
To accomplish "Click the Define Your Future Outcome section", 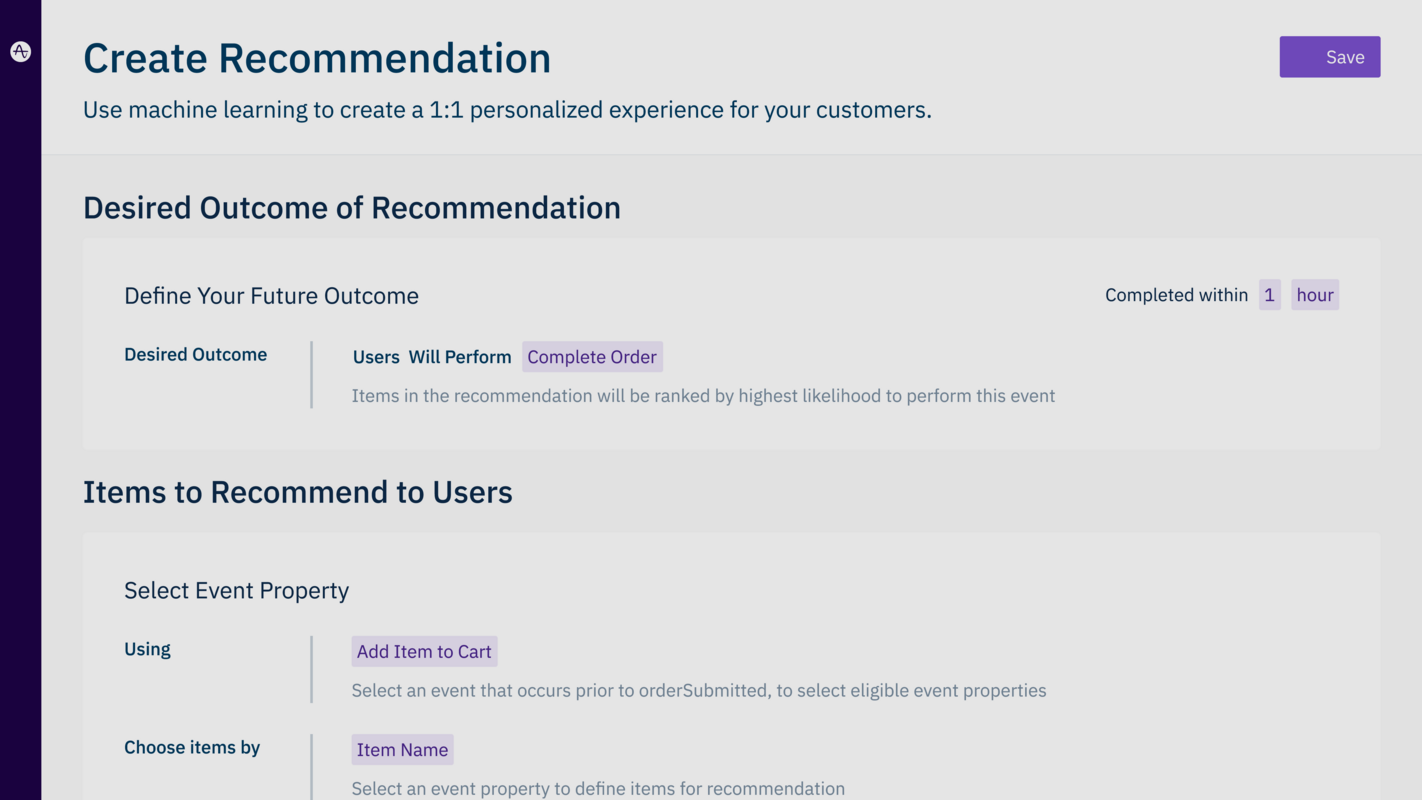I will 271,295.
